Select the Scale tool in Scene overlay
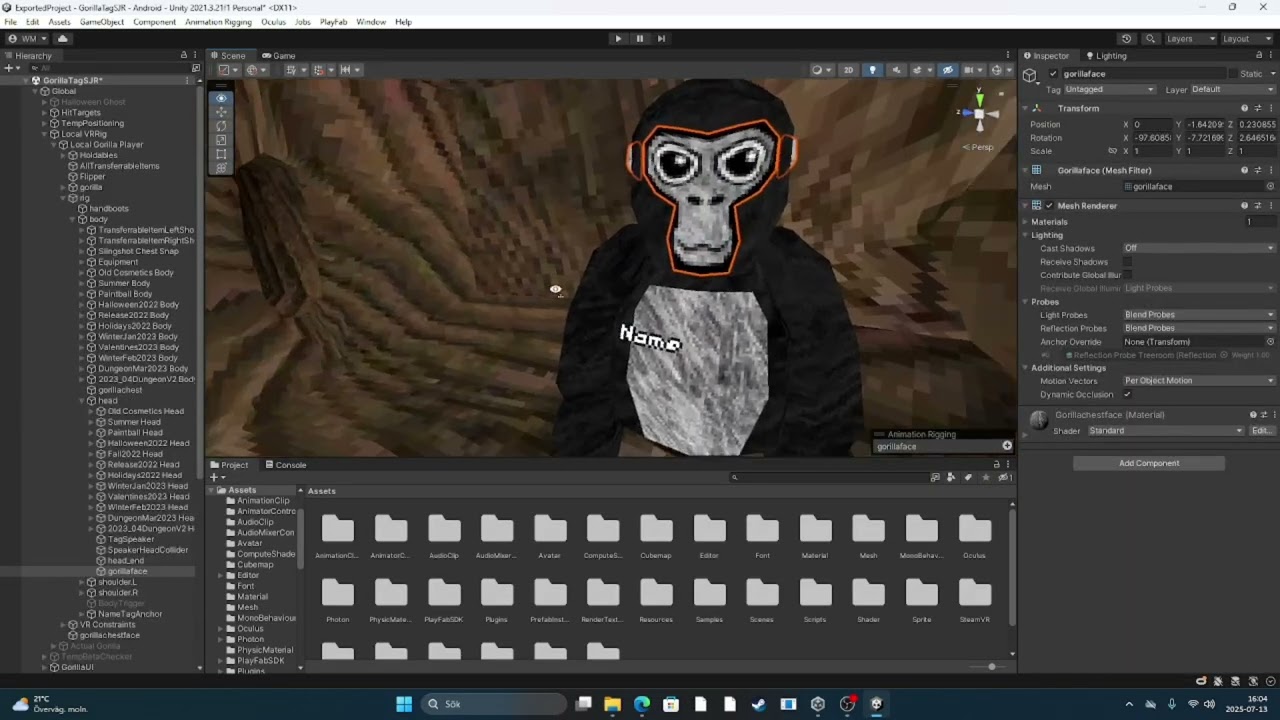The image size is (1280, 720). coord(221,140)
